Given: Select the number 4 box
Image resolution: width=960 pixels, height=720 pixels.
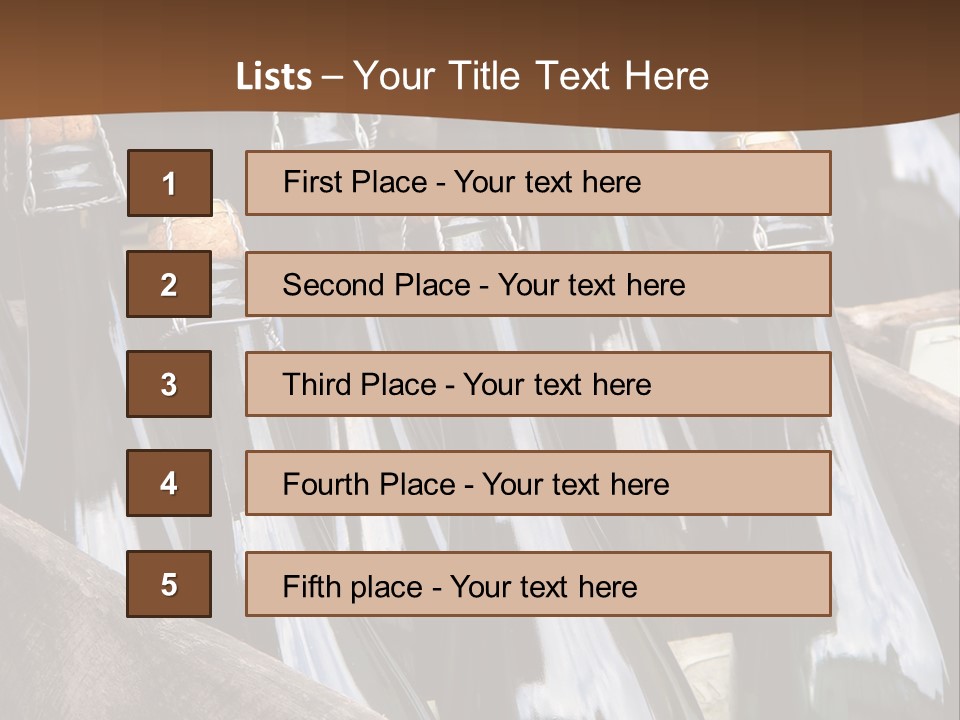Looking at the screenshot, I should [x=169, y=483].
